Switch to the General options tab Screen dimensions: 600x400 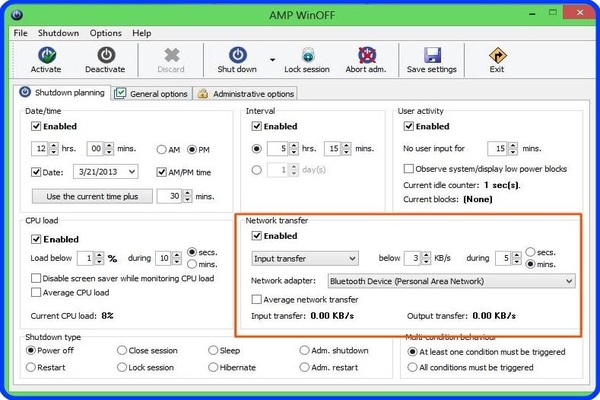152,94
